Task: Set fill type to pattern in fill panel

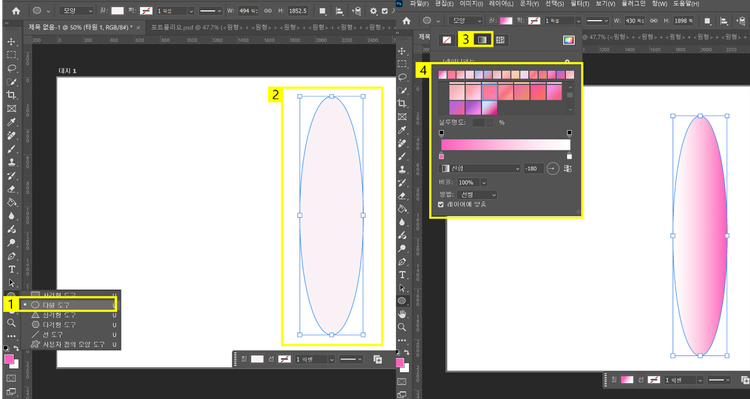Action: 500,40
